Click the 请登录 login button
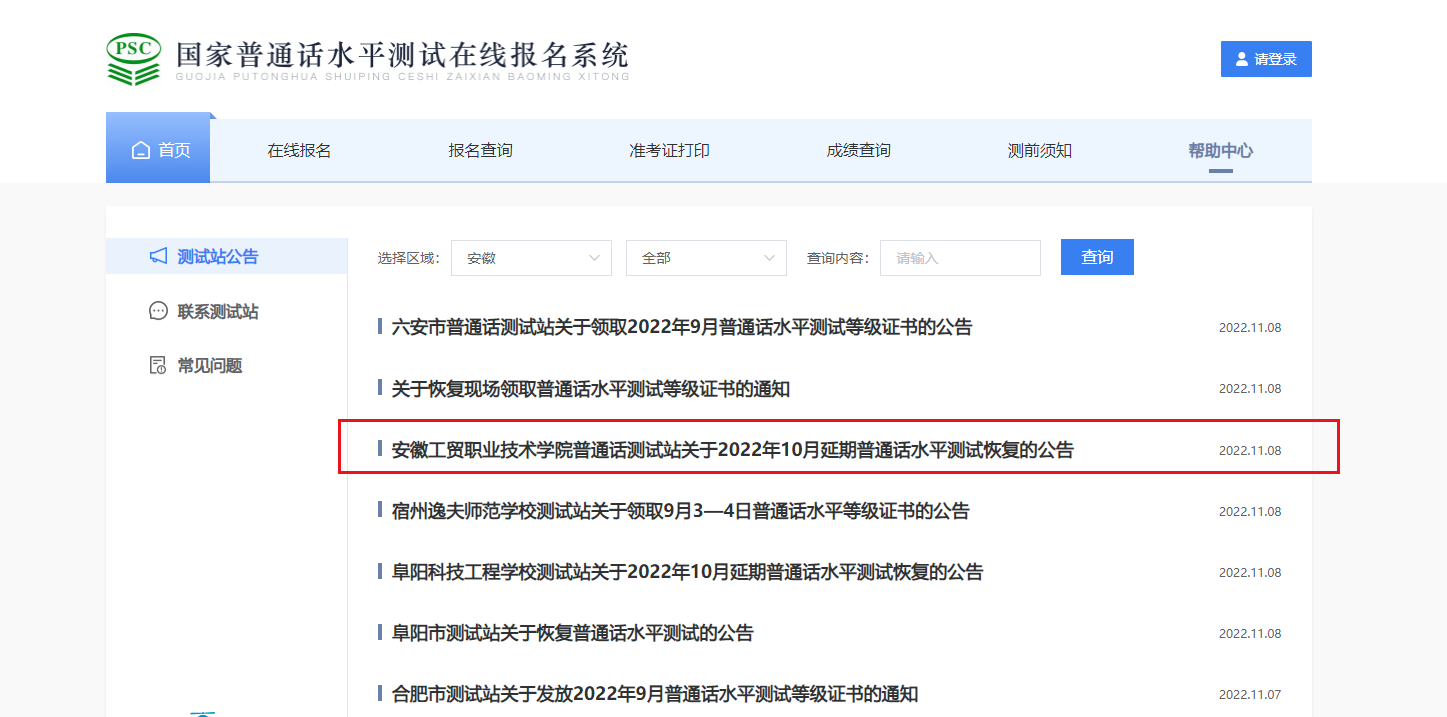The image size is (1447, 717). (x=1266, y=59)
